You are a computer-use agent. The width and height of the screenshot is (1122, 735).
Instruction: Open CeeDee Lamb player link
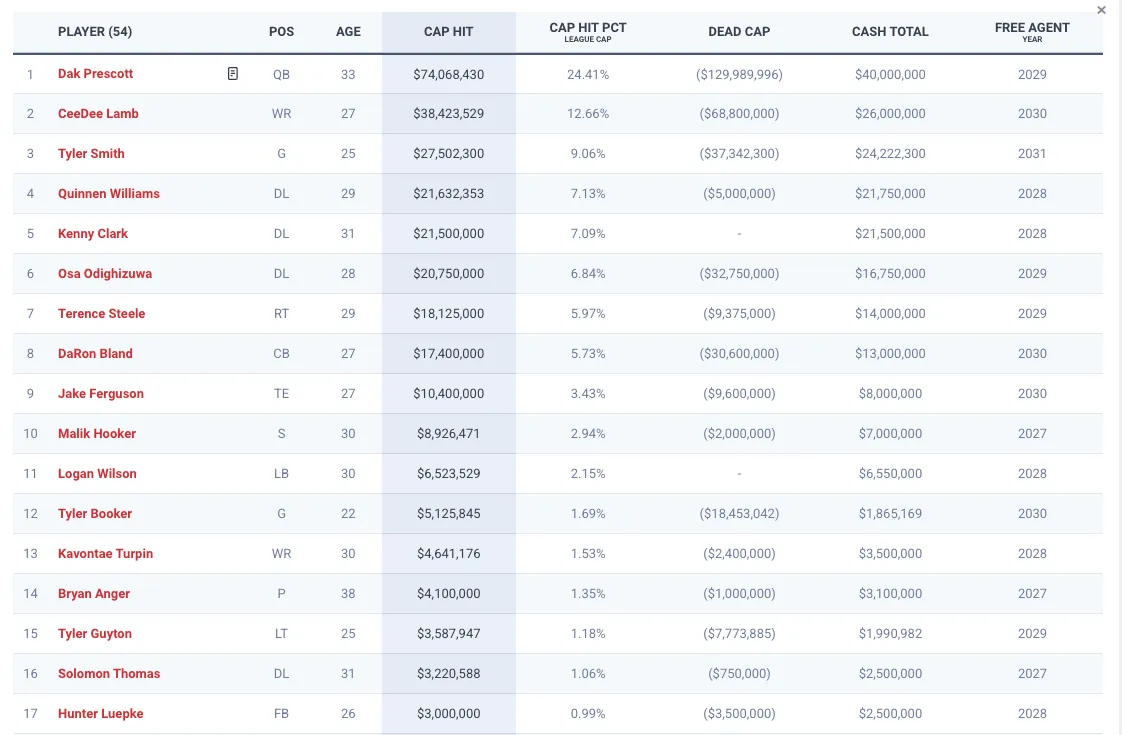pyautogui.click(x=98, y=114)
